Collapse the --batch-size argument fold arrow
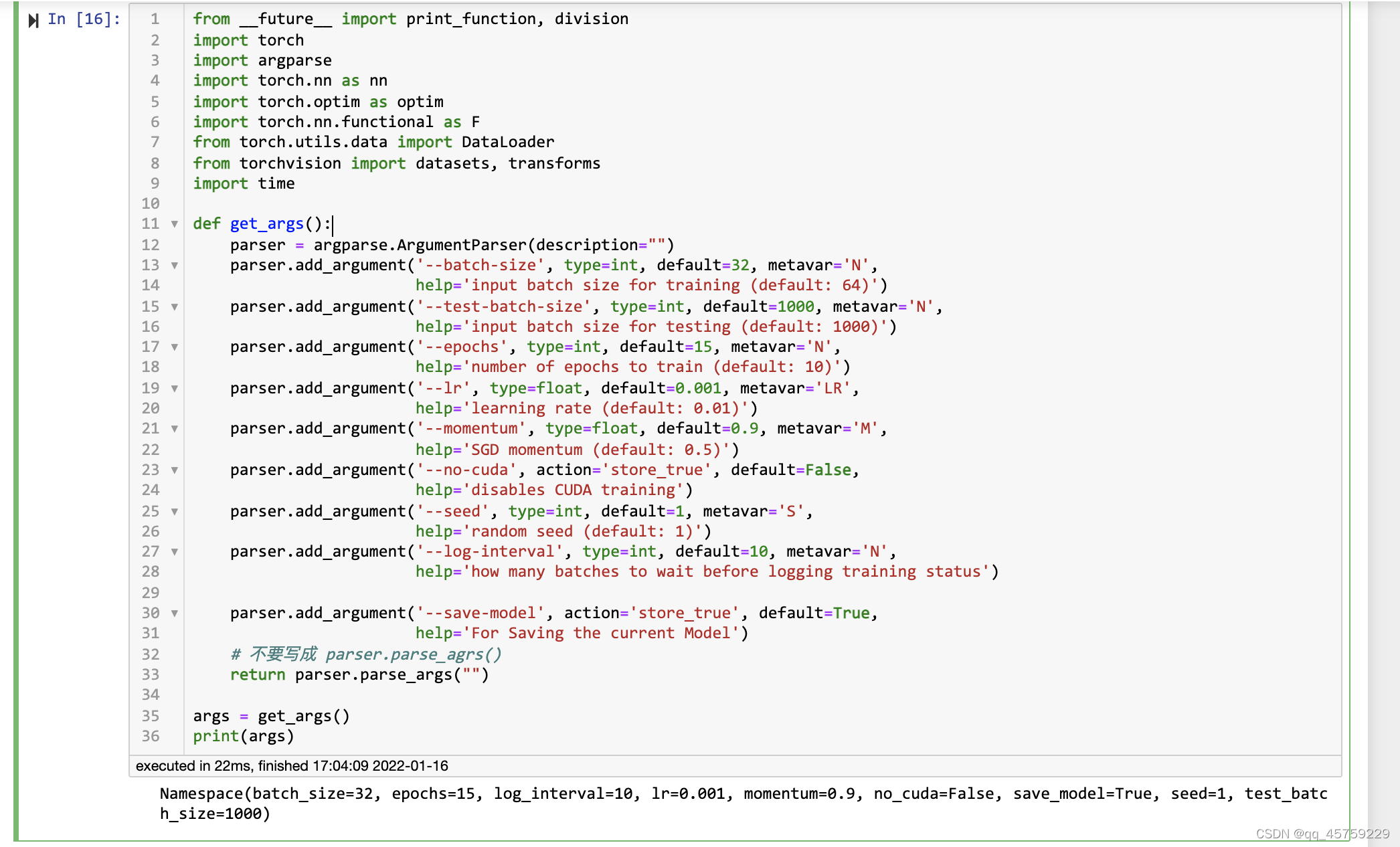1400x847 pixels. 175,266
